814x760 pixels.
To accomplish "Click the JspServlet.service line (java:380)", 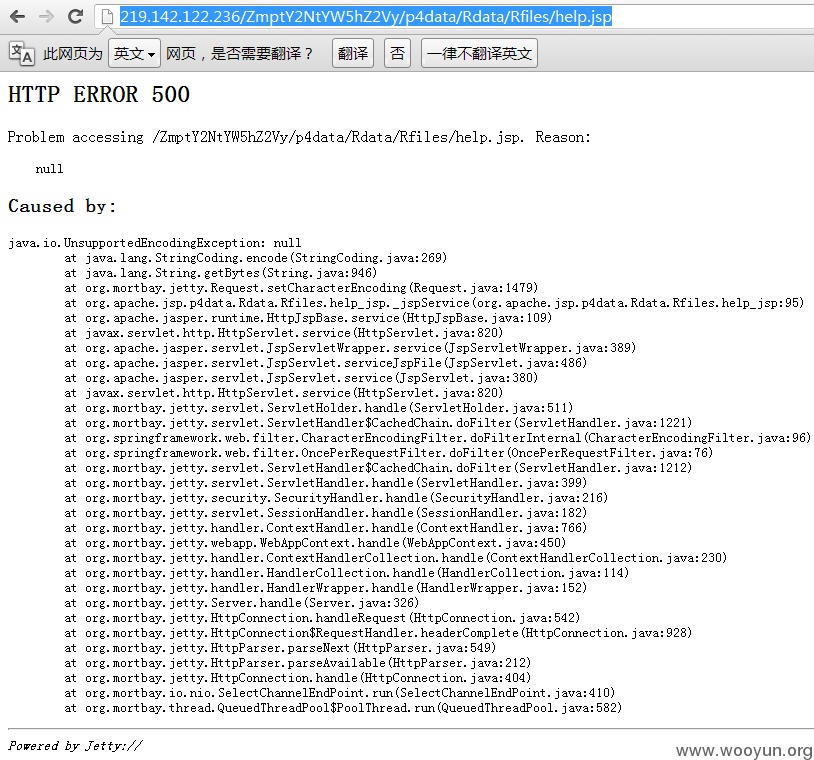I will [x=301, y=378].
